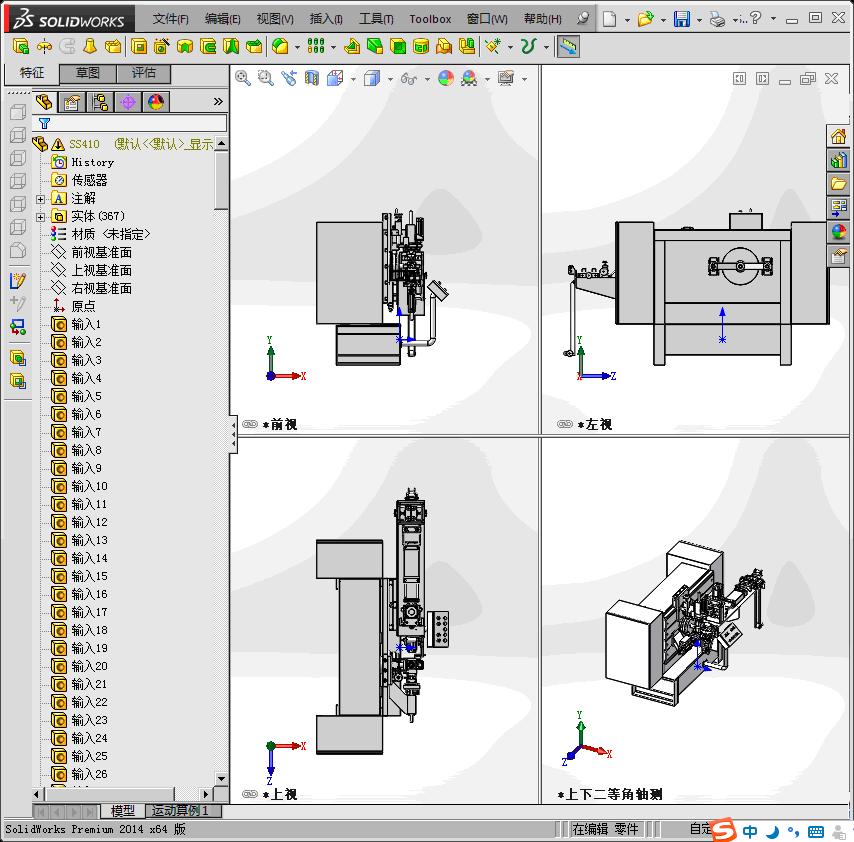Image resolution: width=854 pixels, height=842 pixels.
Task: Open the 视图(V) menu
Action: pos(275,19)
